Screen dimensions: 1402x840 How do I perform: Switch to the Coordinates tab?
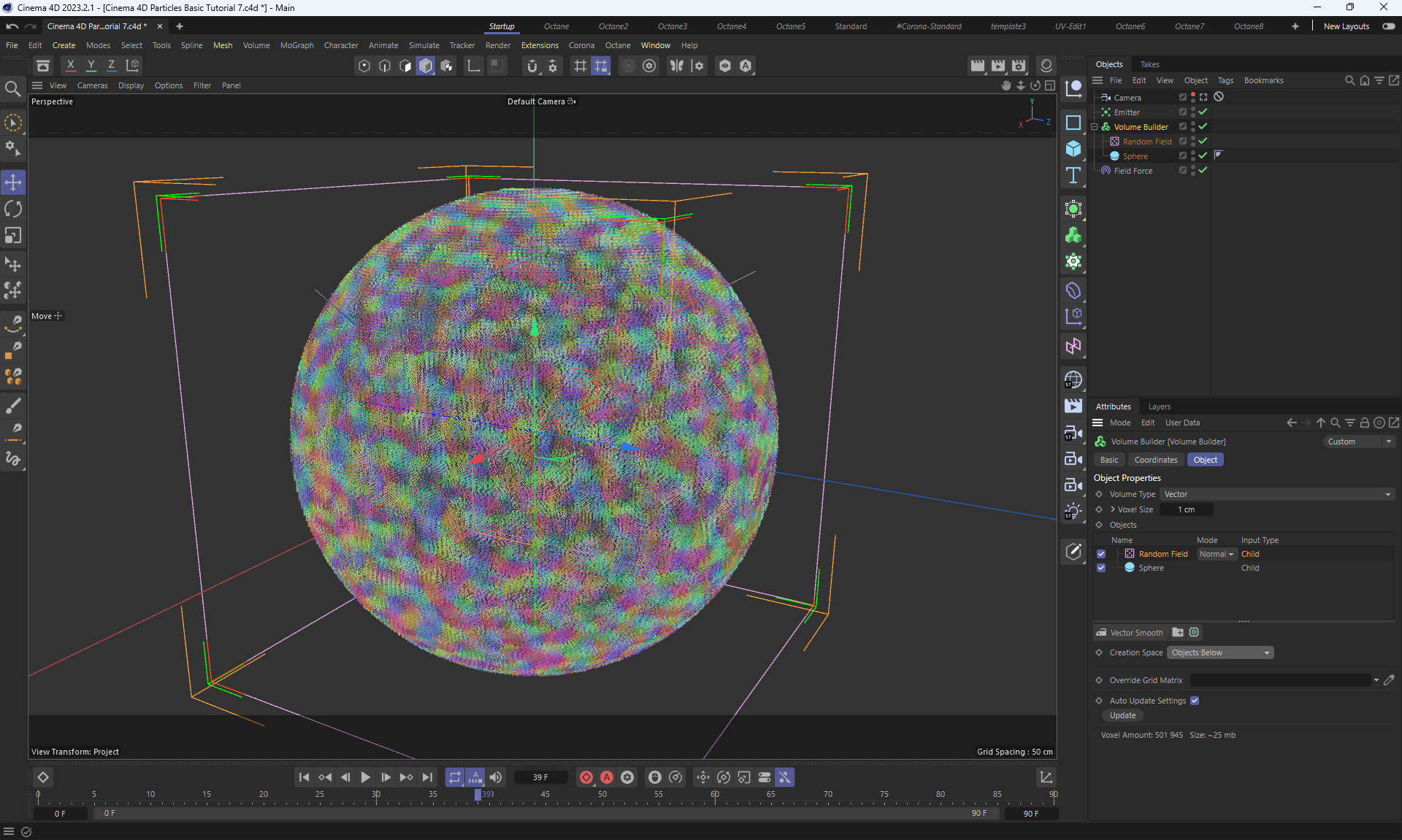pos(1155,460)
